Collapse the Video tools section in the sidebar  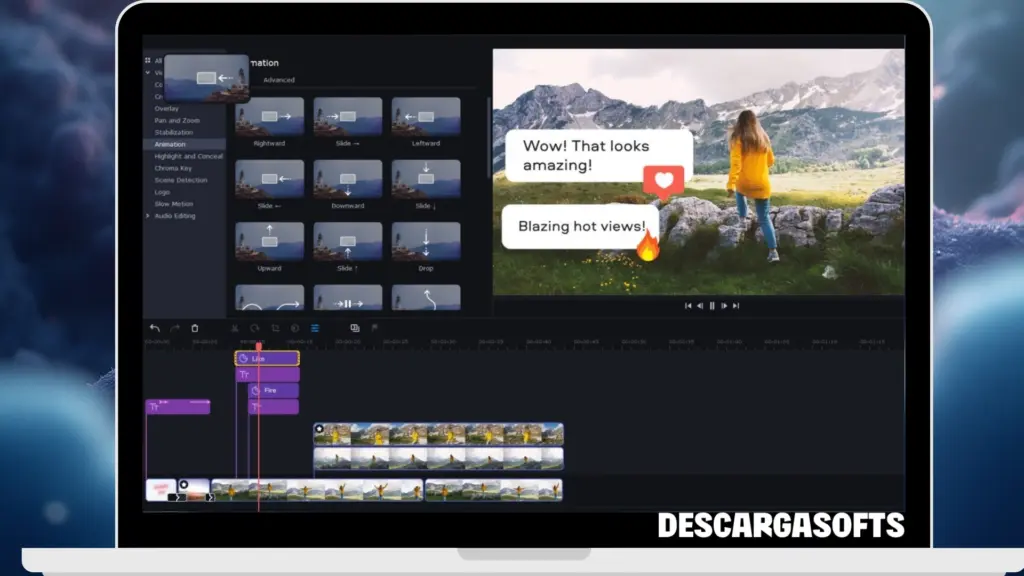pyautogui.click(x=147, y=72)
